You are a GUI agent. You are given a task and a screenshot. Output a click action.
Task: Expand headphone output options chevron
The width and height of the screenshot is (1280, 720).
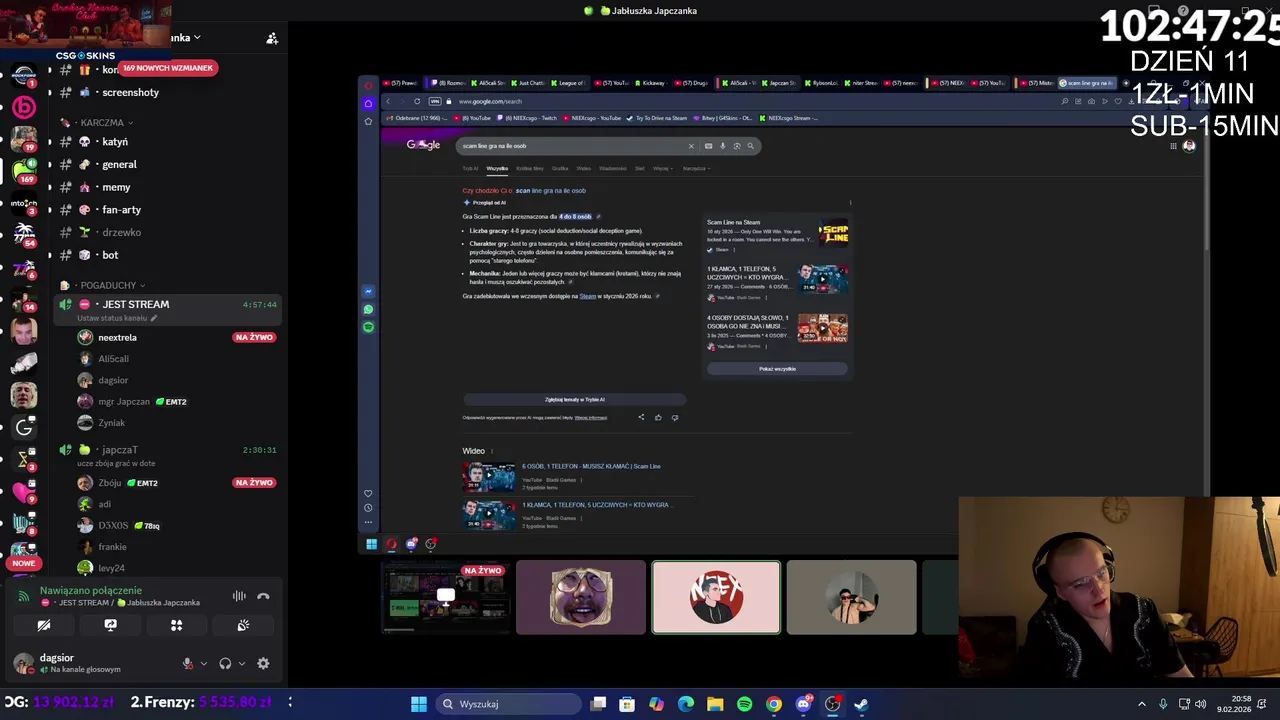[x=241, y=663]
